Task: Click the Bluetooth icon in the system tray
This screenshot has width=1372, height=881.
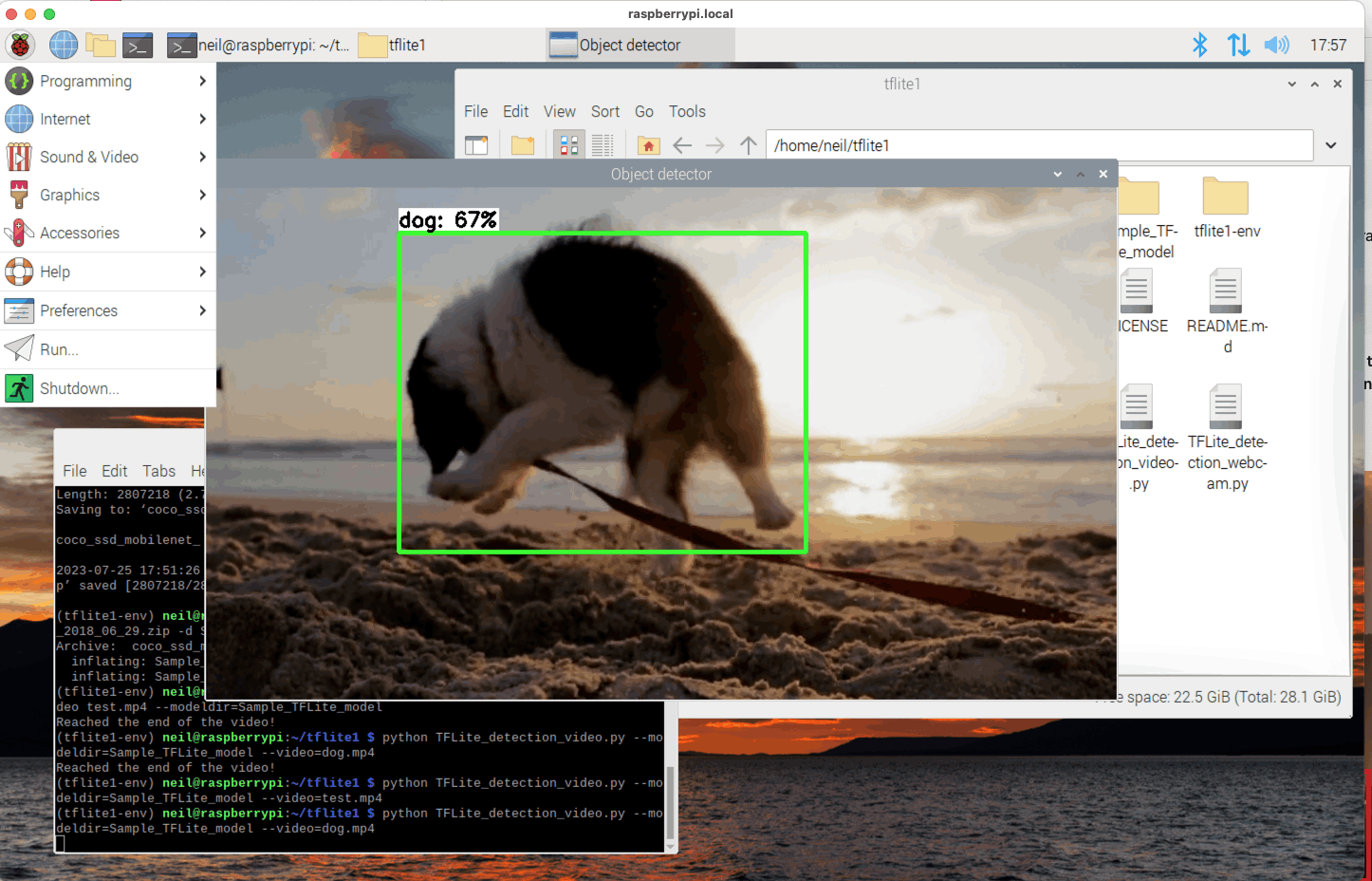Action: point(1199,45)
